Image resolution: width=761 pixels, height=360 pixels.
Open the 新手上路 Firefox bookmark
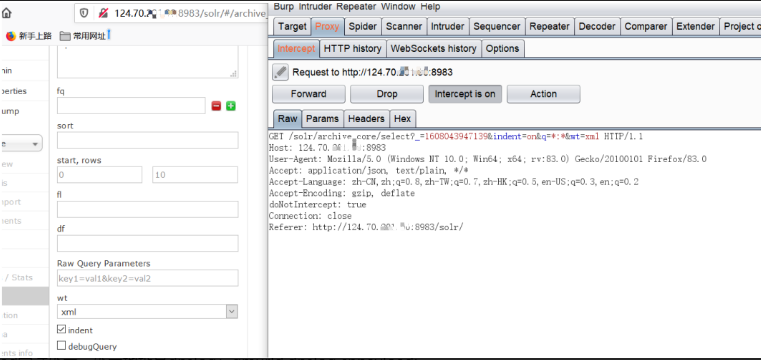point(29,36)
